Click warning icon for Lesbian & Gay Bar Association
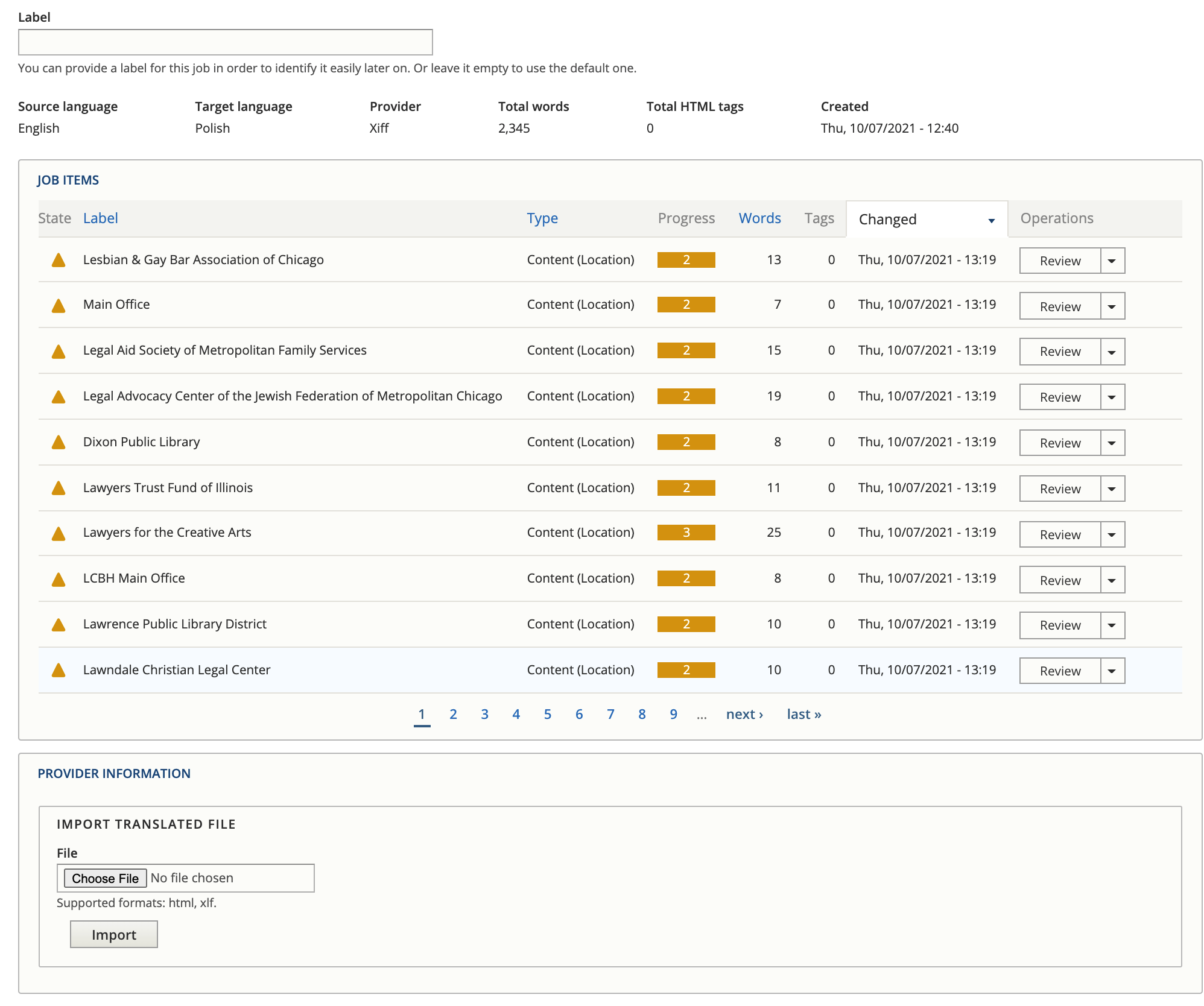Viewport: 1204px width, 1006px height. (x=59, y=260)
